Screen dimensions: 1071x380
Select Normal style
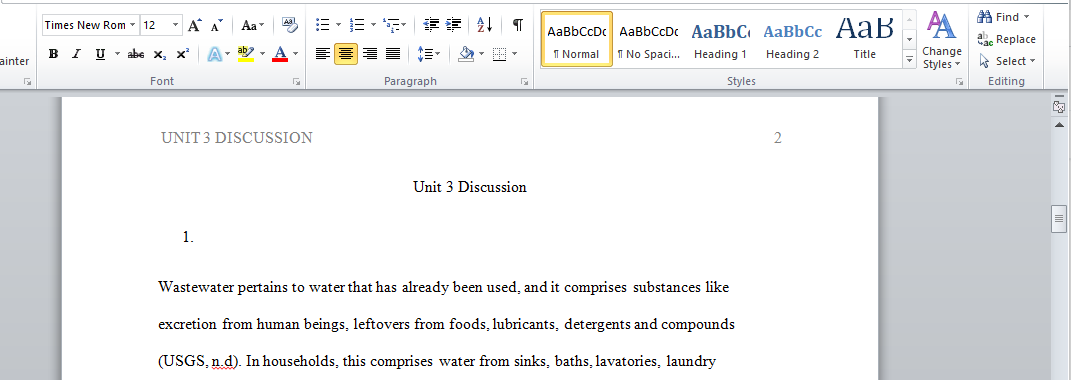[576, 40]
